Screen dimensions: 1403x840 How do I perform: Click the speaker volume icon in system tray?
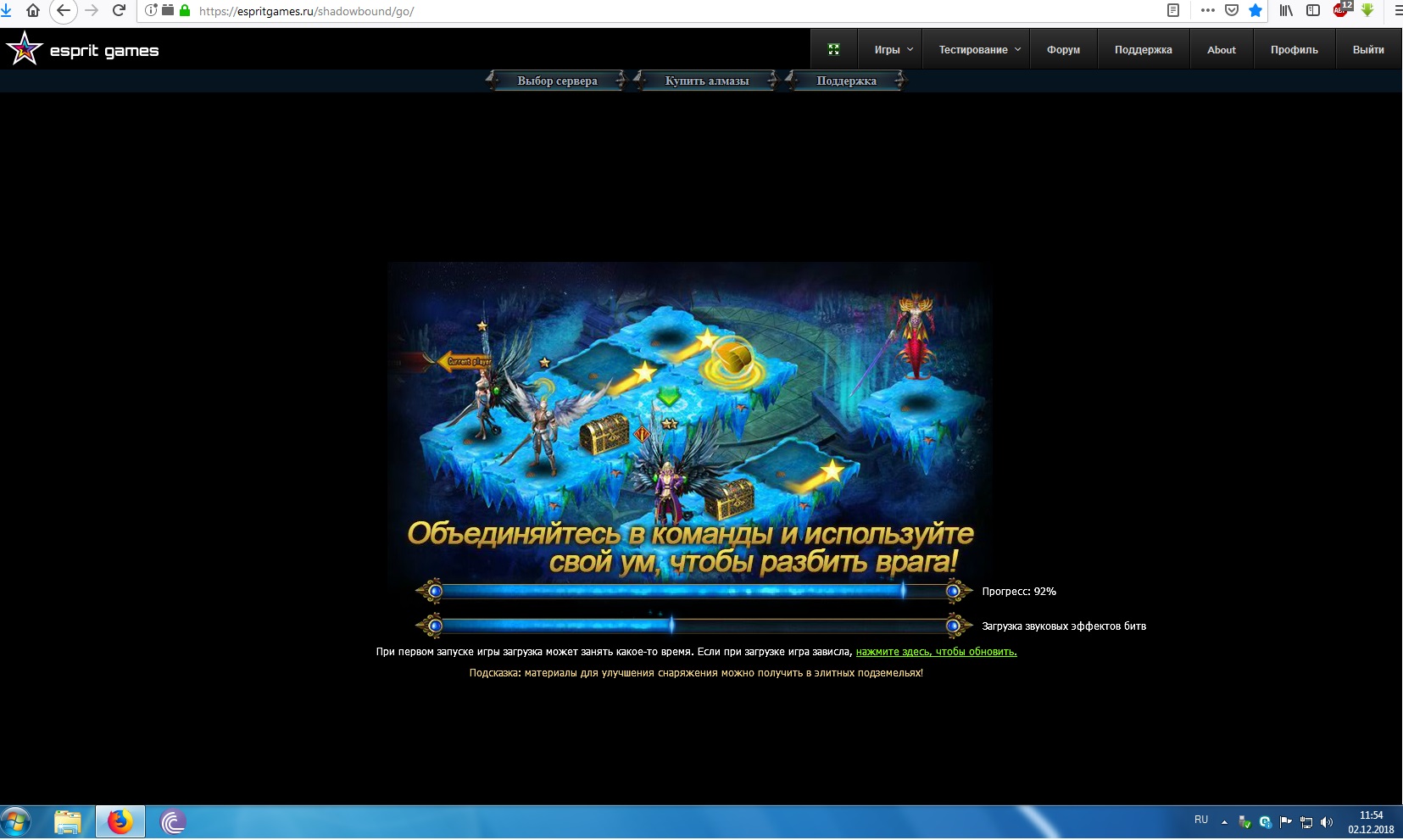[1327, 821]
